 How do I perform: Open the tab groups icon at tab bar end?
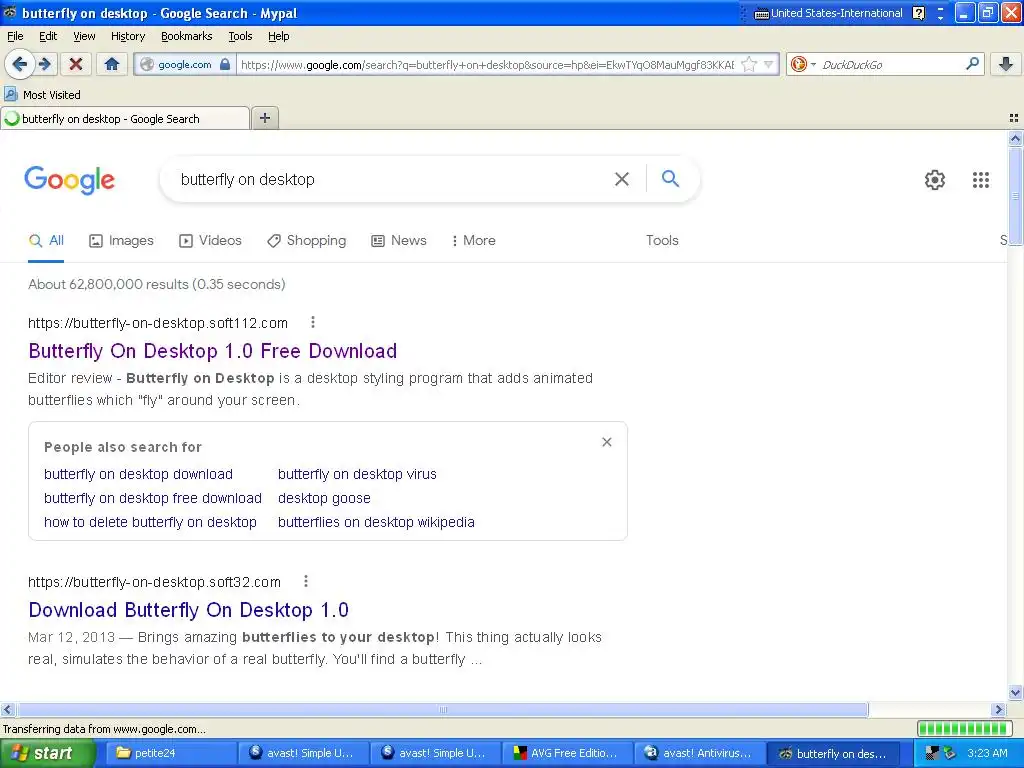tap(1014, 118)
